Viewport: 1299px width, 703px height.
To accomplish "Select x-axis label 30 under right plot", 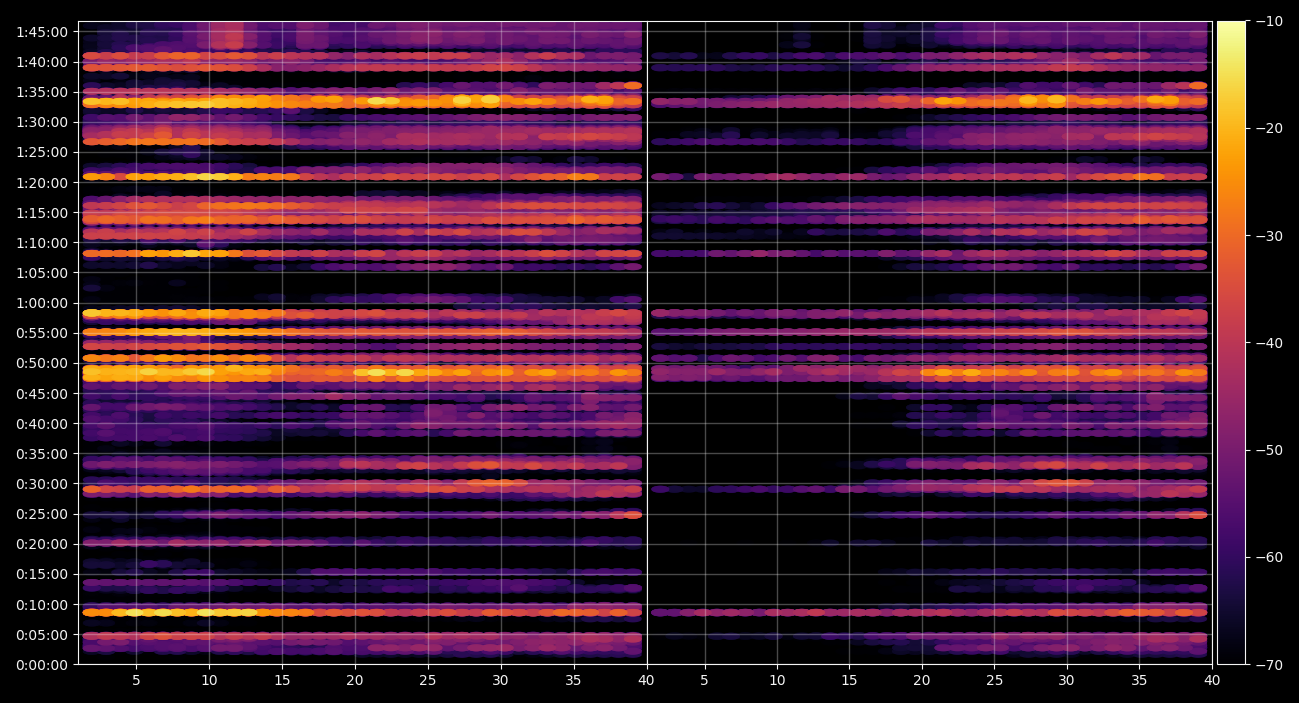I will (1067, 681).
